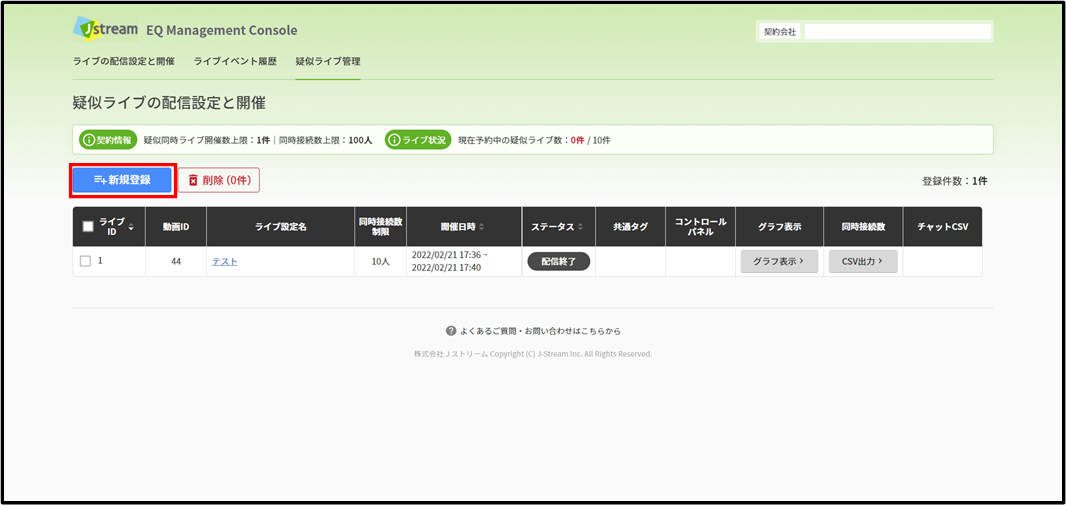This screenshot has height=505, width=1066.
Task: Check the select-all header checkbox
Action: click(x=88, y=227)
